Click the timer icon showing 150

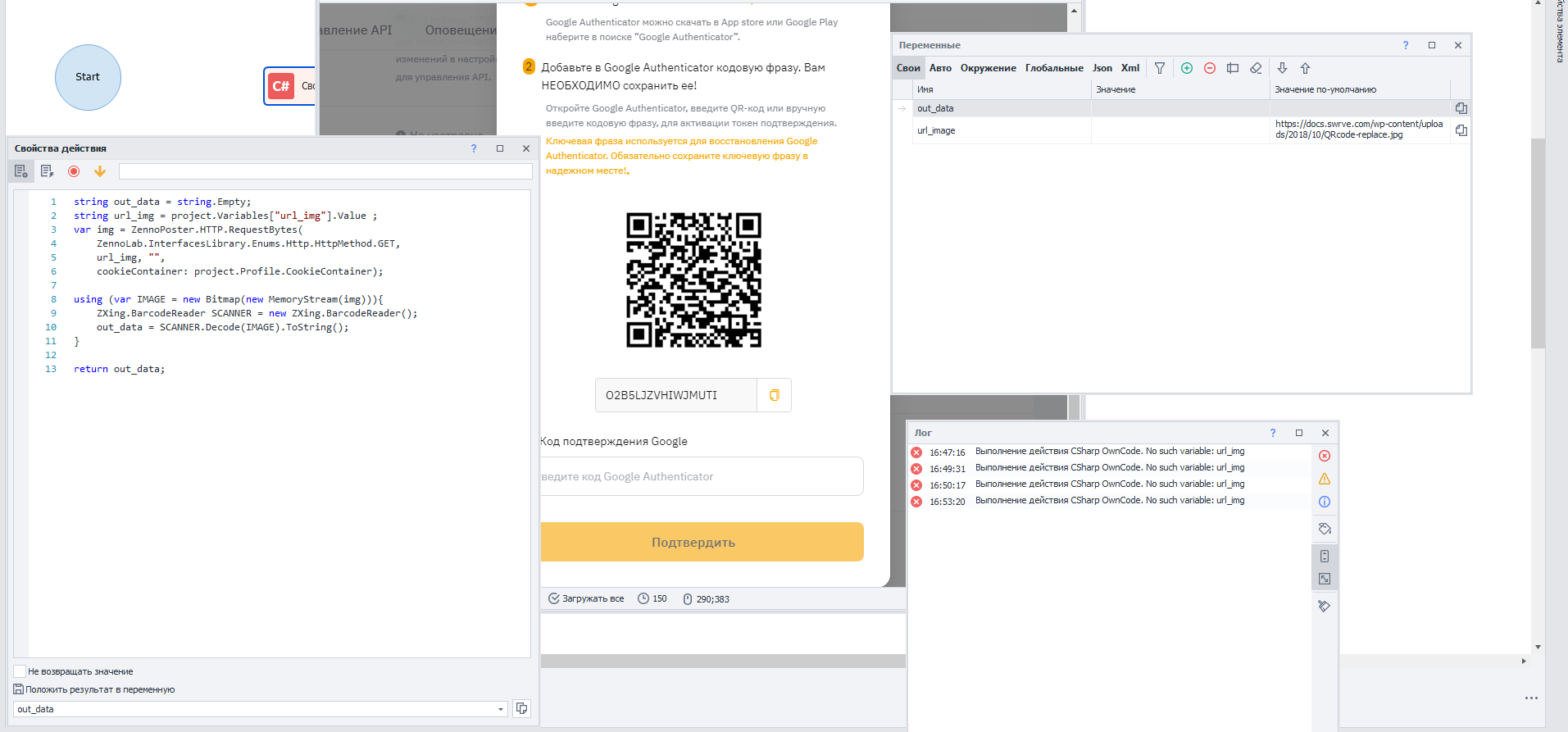(643, 599)
